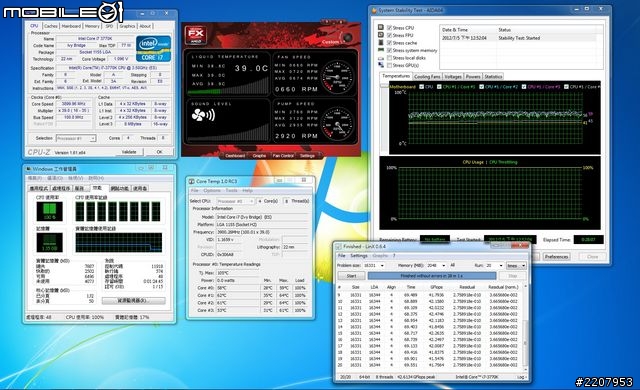
Task: Click the Stress CPU chip icon in AIDA64
Action: [381, 28]
